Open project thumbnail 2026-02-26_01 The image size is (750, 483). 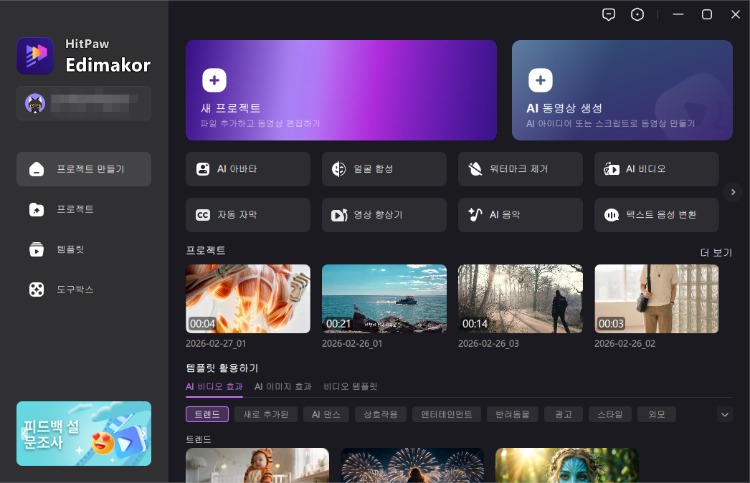[384, 298]
